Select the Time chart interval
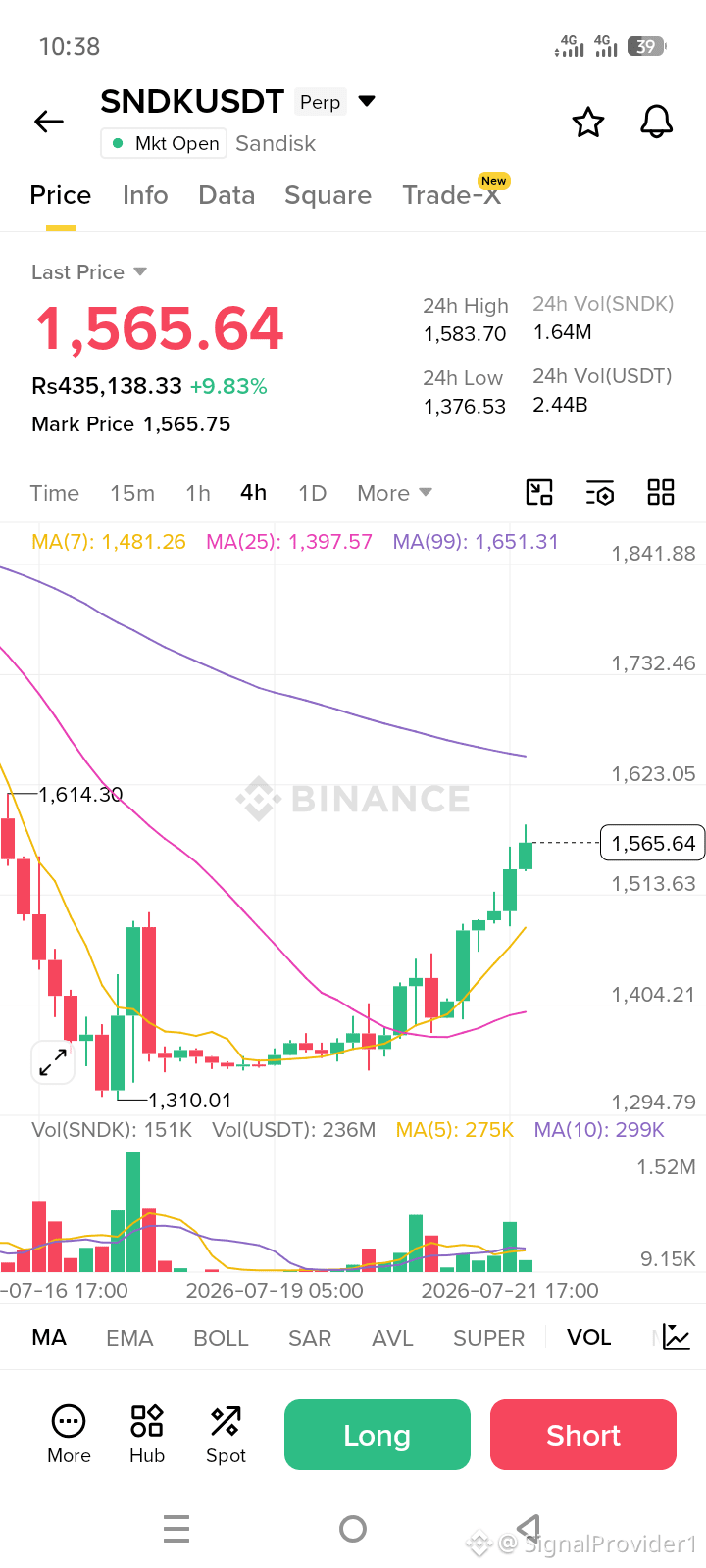Image resolution: width=706 pixels, height=1568 pixels. click(x=54, y=493)
